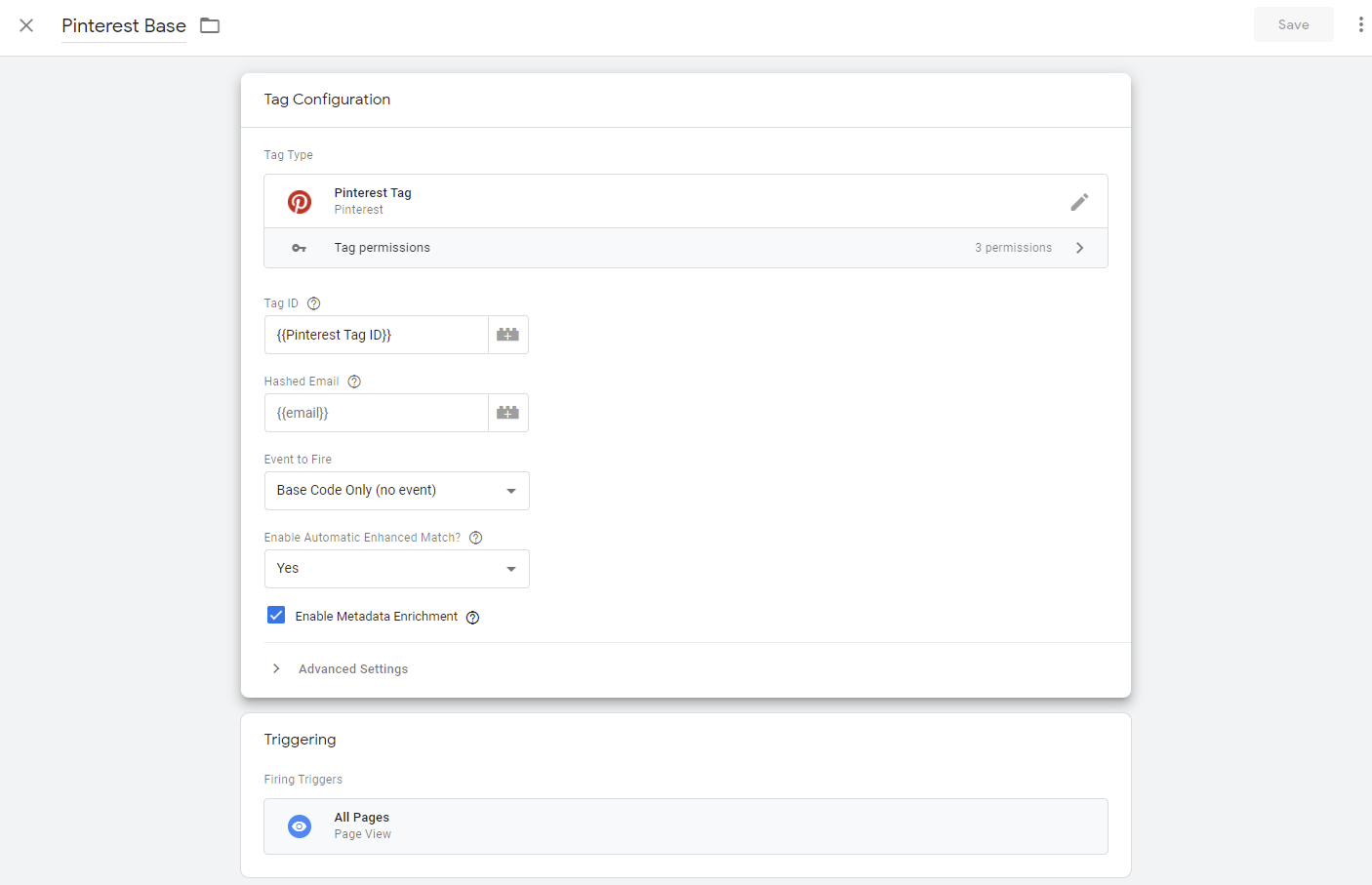Expand Advanced Settings section
The width and height of the screenshot is (1372, 885).
tap(352, 669)
